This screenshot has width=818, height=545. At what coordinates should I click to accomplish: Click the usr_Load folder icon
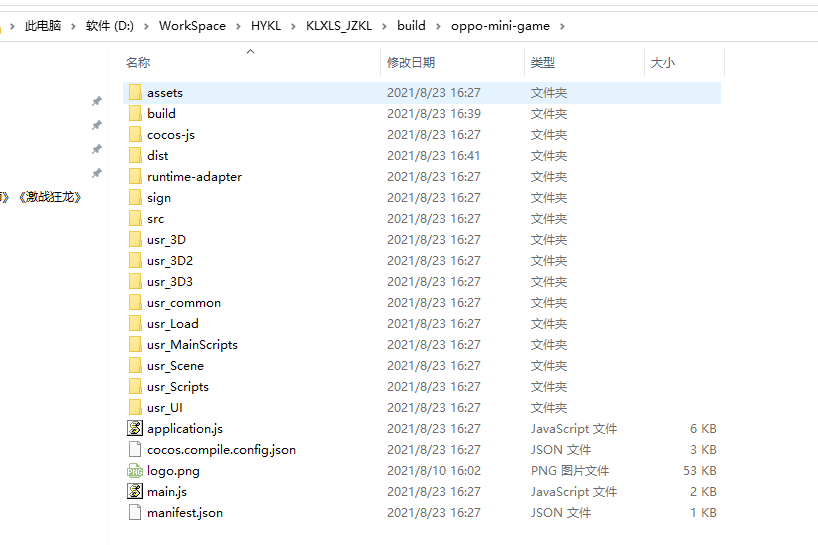[x=135, y=323]
